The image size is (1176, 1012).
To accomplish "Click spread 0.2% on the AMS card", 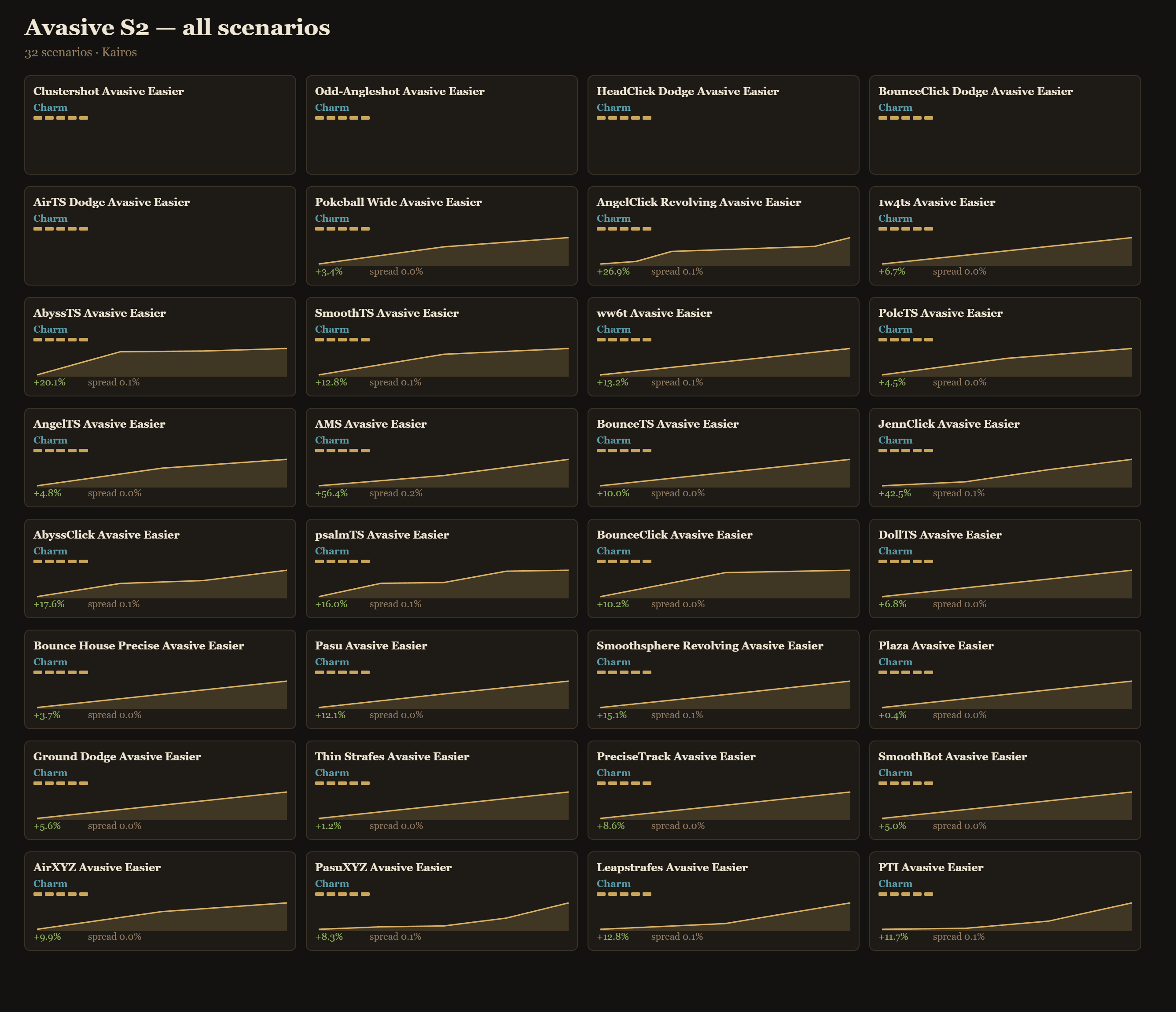I will 396,494.
